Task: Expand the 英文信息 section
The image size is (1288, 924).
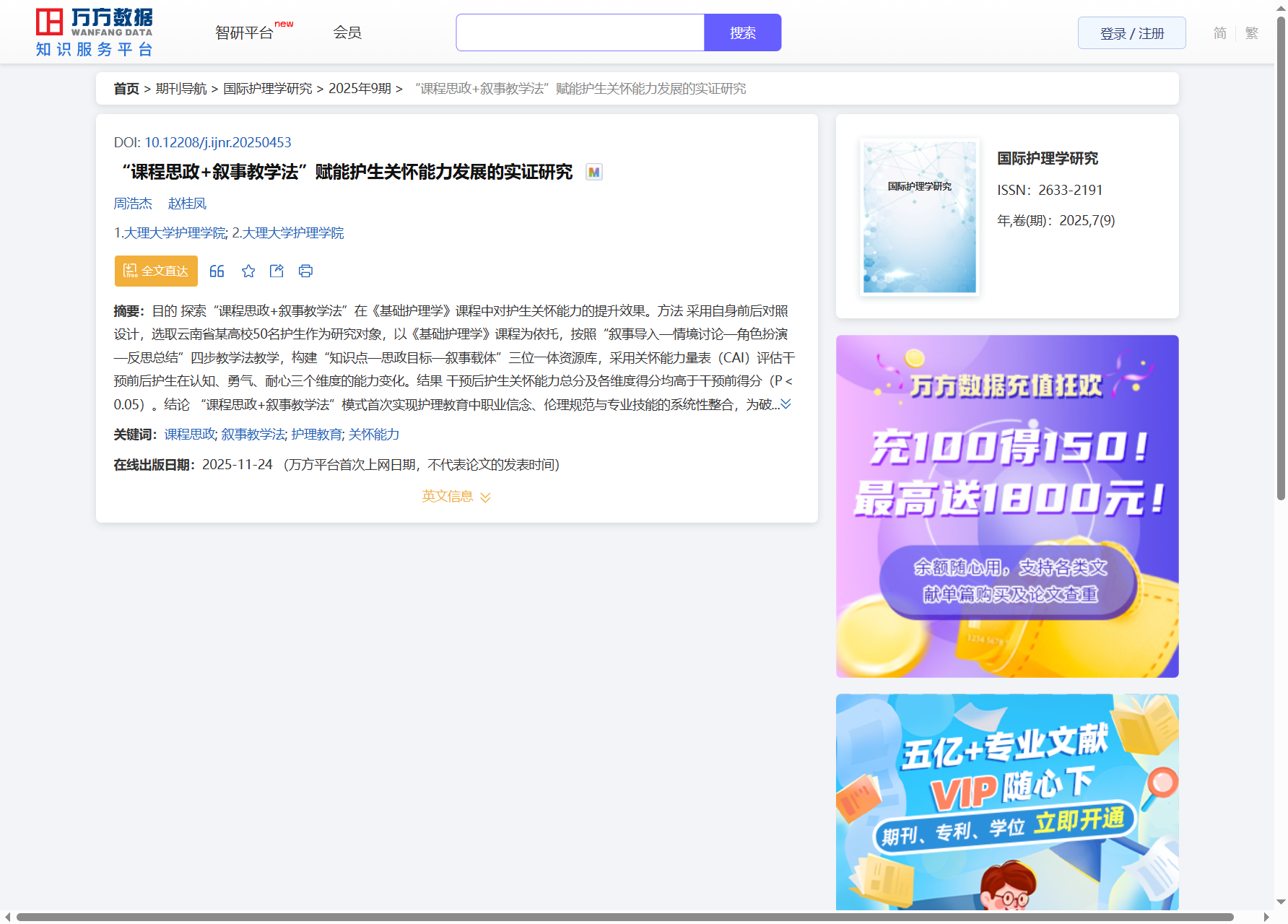Action: click(x=456, y=497)
